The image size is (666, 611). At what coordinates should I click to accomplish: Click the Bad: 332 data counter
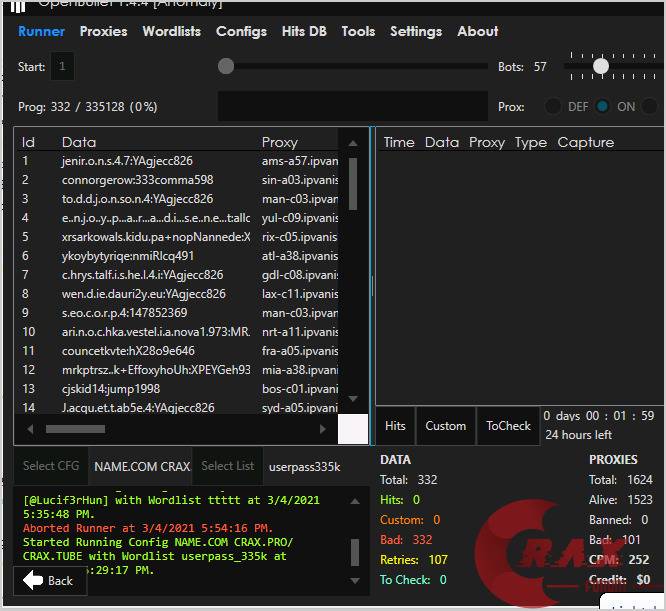point(406,540)
